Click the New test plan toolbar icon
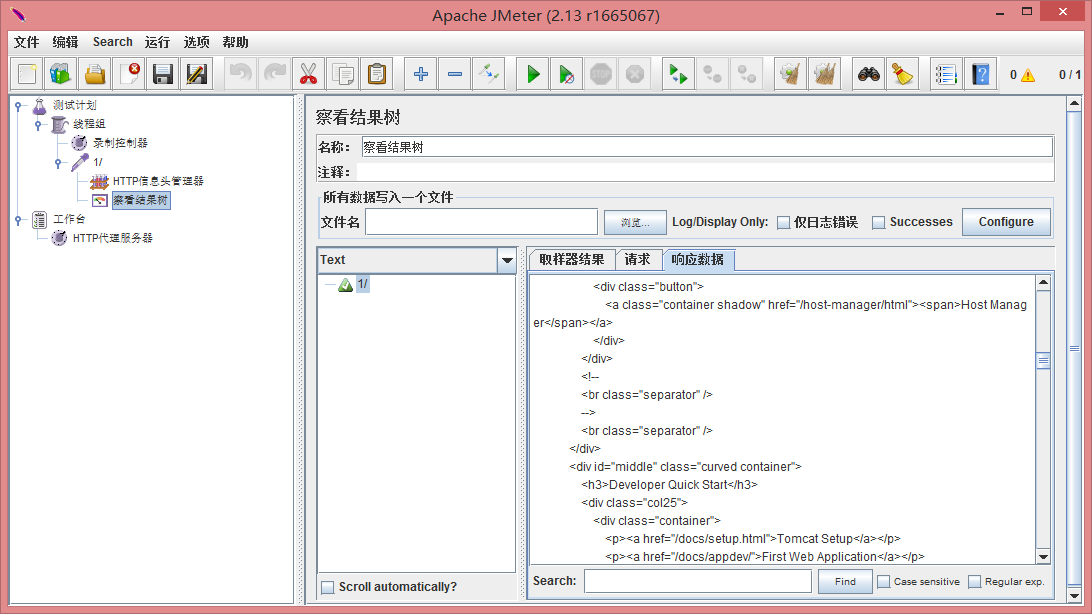1092x614 pixels. [x=27, y=74]
